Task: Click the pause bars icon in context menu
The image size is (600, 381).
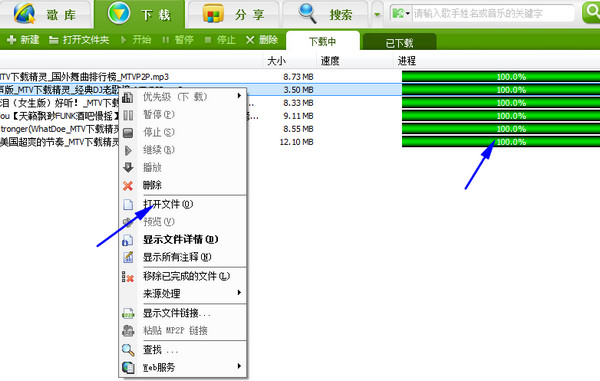Action: [128, 115]
